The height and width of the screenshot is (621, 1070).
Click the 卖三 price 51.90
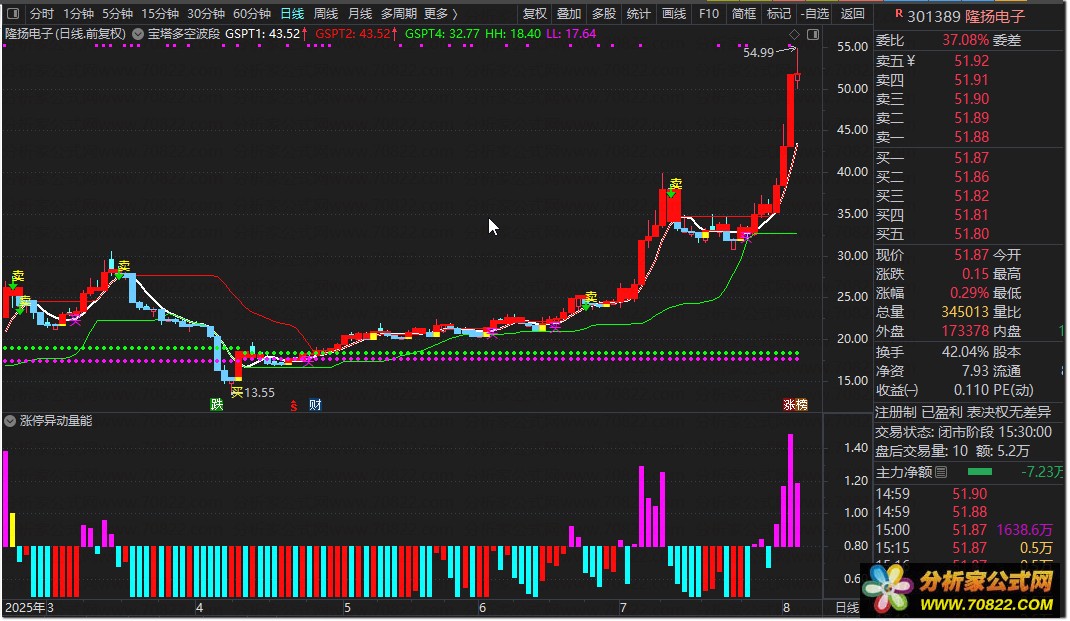click(971, 99)
